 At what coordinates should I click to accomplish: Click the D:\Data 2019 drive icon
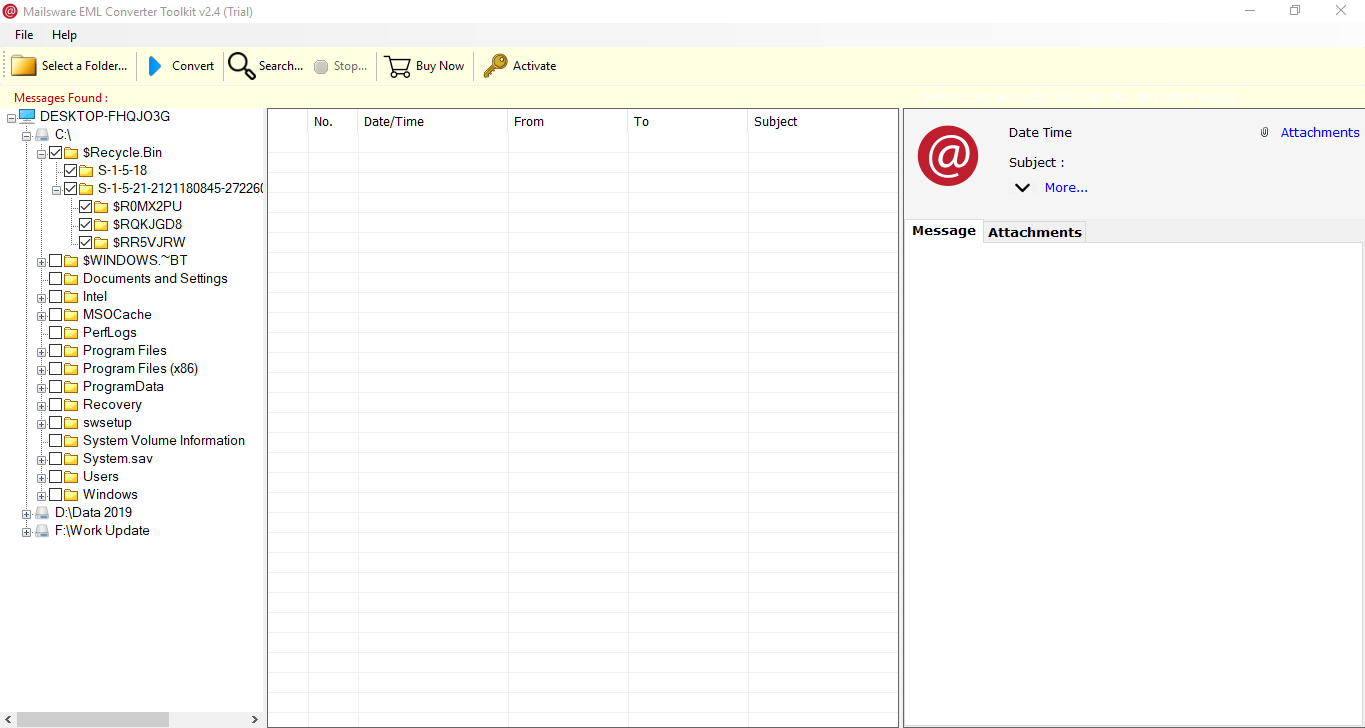click(42, 512)
